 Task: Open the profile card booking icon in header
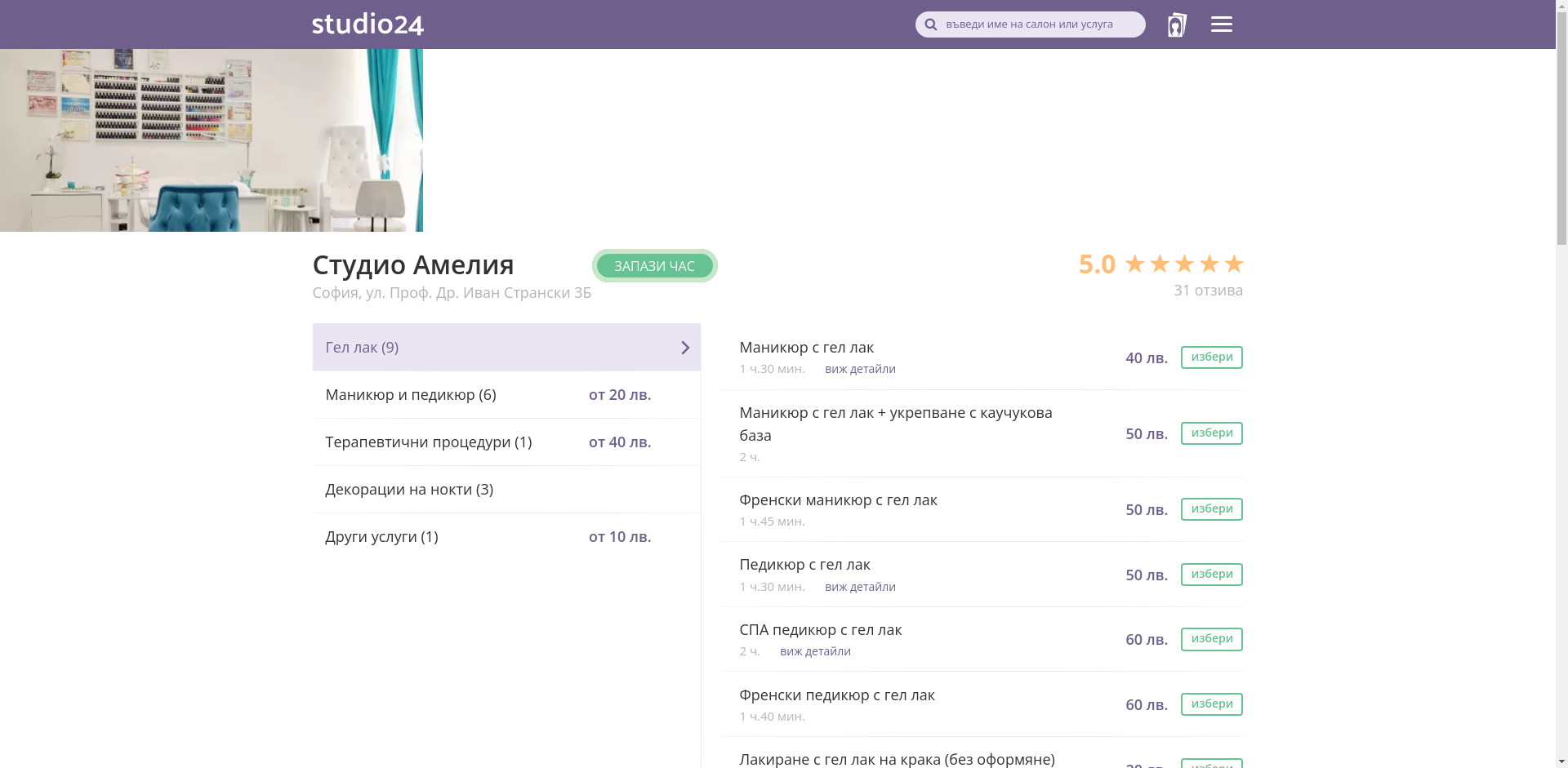click(1176, 24)
